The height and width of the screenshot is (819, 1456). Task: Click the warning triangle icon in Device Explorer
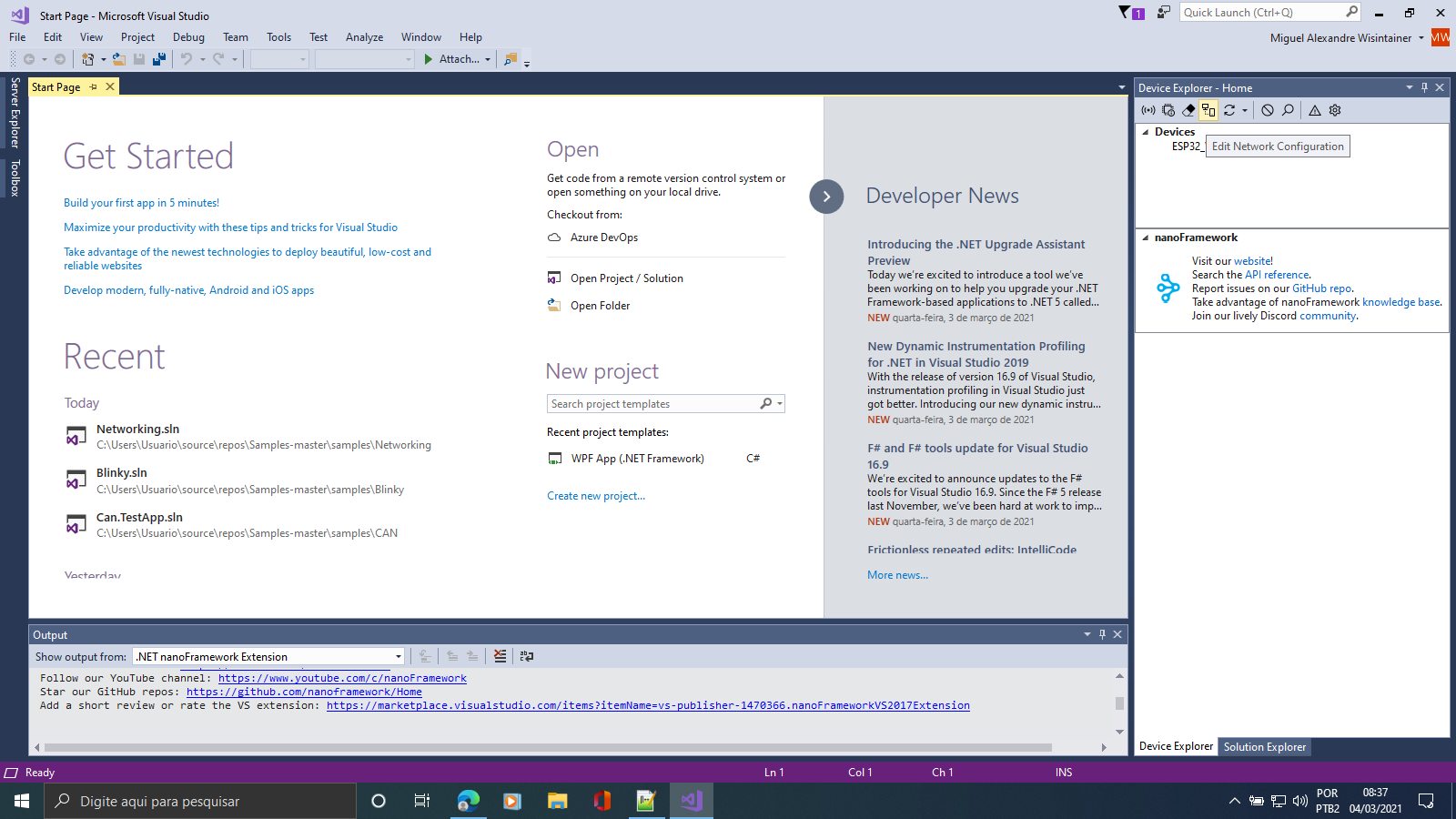[x=1315, y=110]
